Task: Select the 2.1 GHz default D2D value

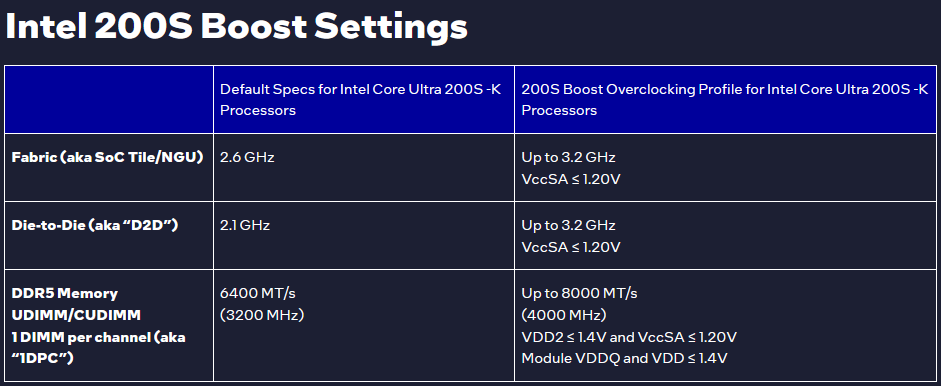Action: [245, 225]
